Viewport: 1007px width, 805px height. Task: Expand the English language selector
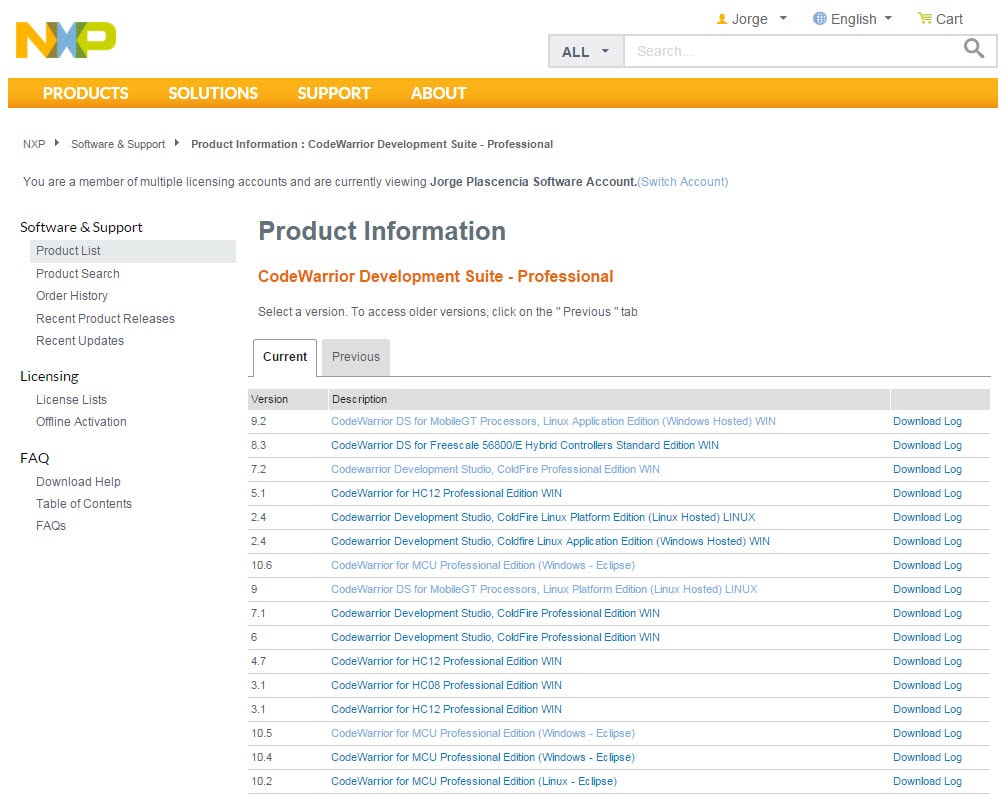(852, 19)
